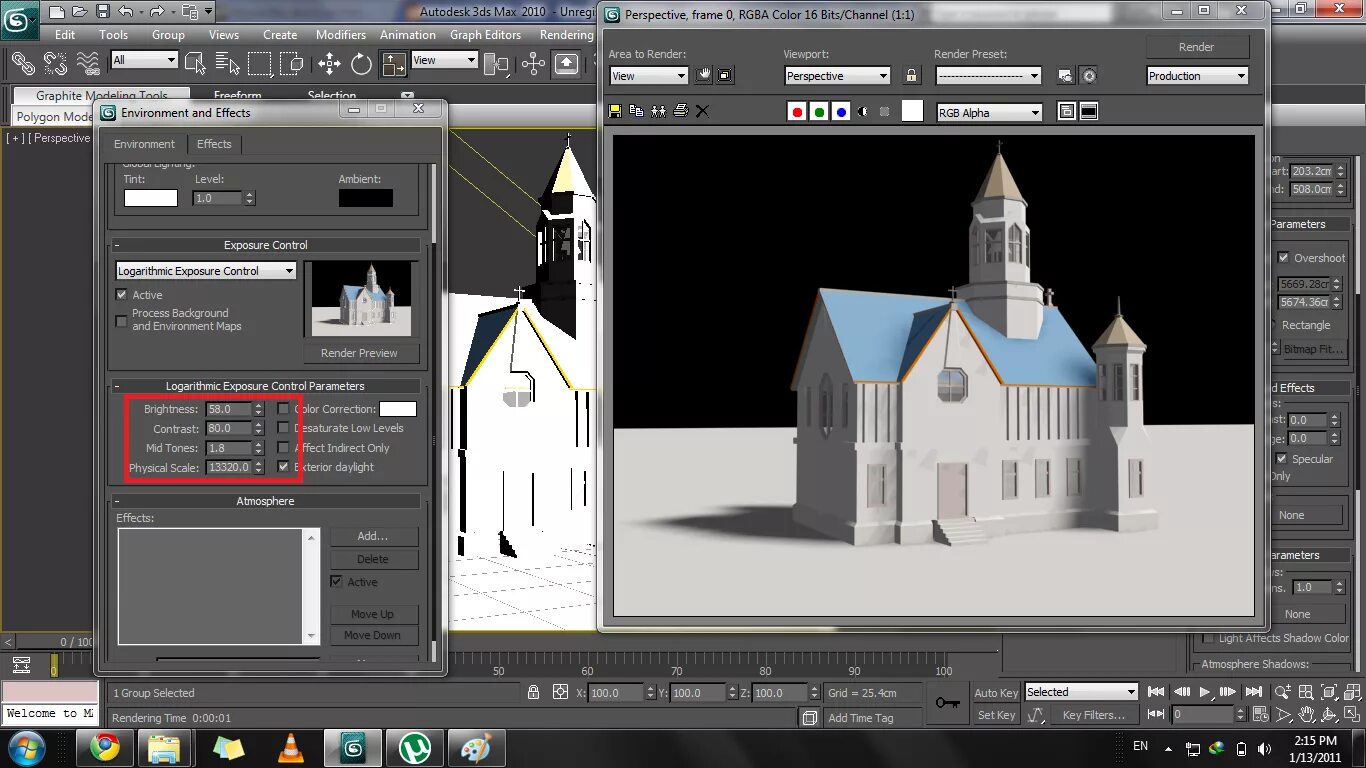The width and height of the screenshot is (1366, 768).
Task: Save the rendered image with floppy icon
Action: pos(616,111)
